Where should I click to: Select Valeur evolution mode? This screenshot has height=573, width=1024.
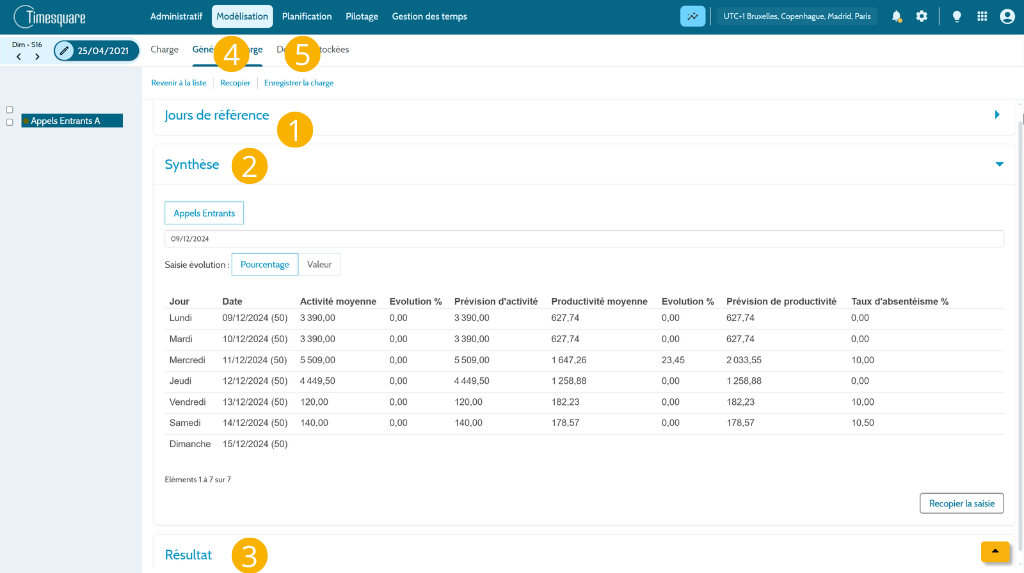click(319, 265)
